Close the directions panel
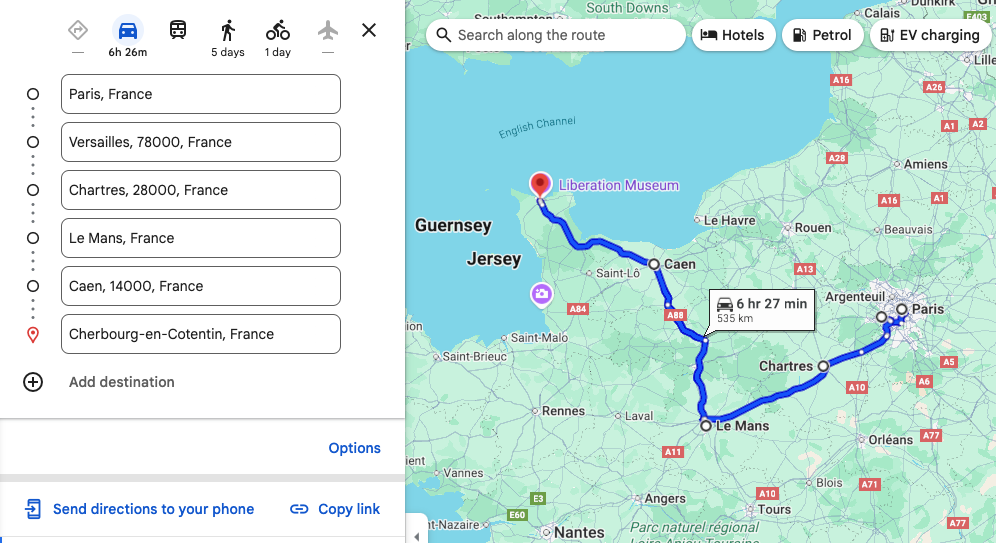Image resolution: width=996 pixels, height=543 pixels. click(369, 30)
